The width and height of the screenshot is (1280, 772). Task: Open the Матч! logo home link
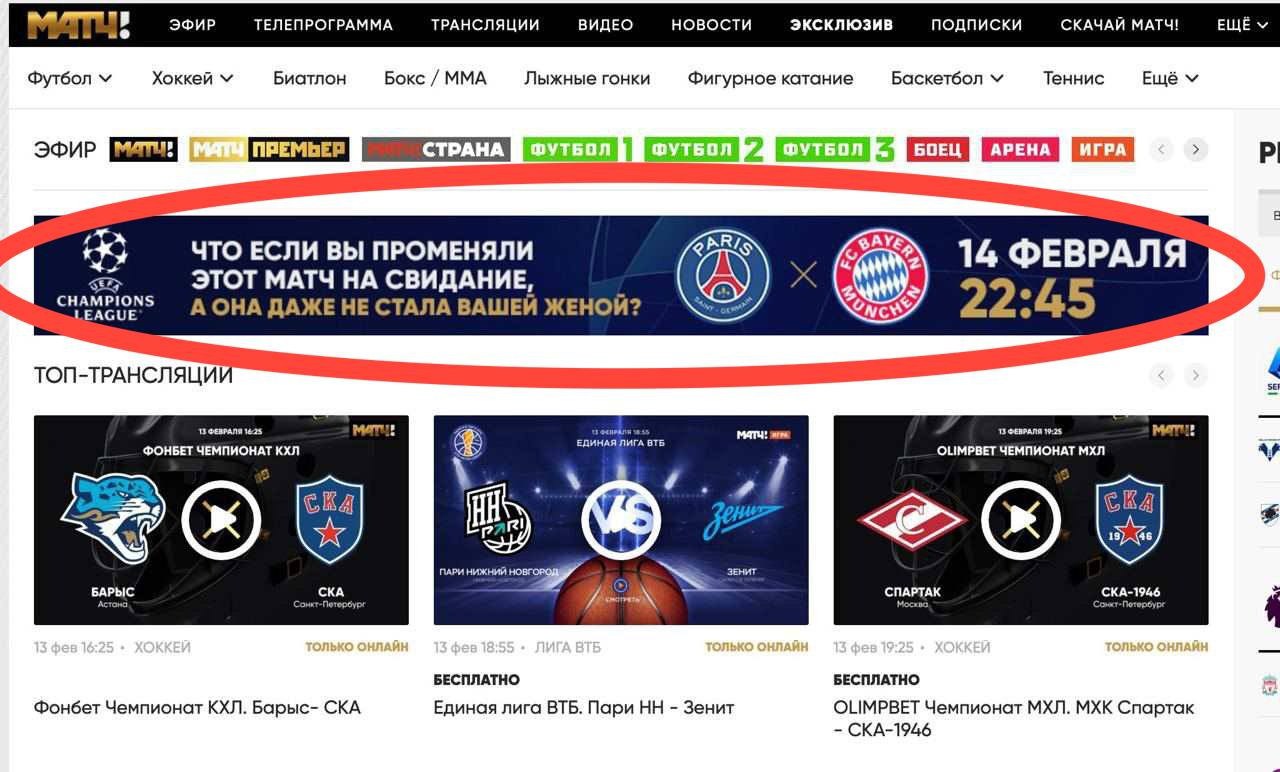79,24
